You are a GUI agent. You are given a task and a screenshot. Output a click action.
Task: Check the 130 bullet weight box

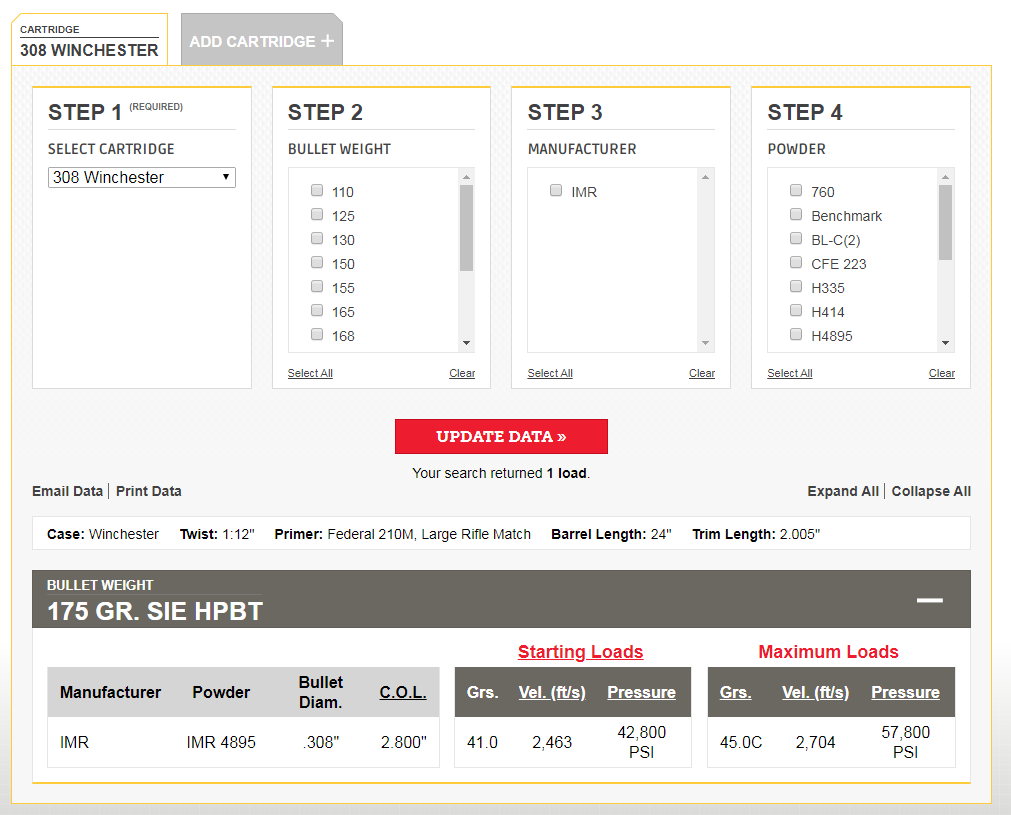317,238
